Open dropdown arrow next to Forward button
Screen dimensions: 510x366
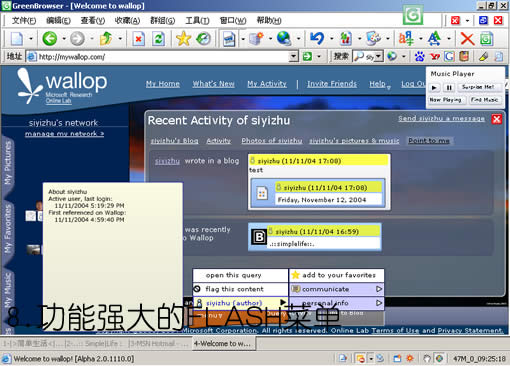pos(91,39)
